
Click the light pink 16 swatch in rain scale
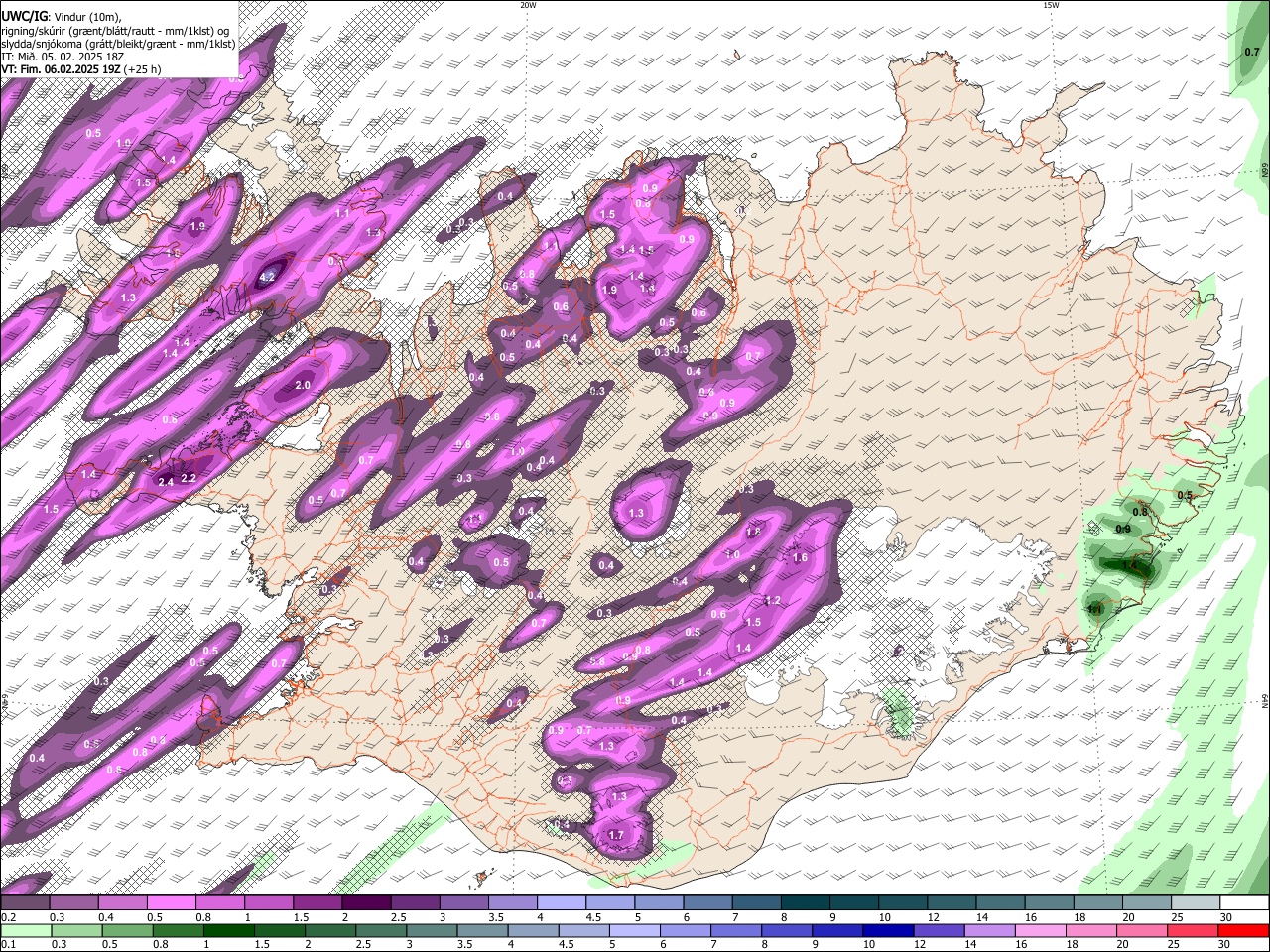pyautogui.click(x=1040, y=930)
